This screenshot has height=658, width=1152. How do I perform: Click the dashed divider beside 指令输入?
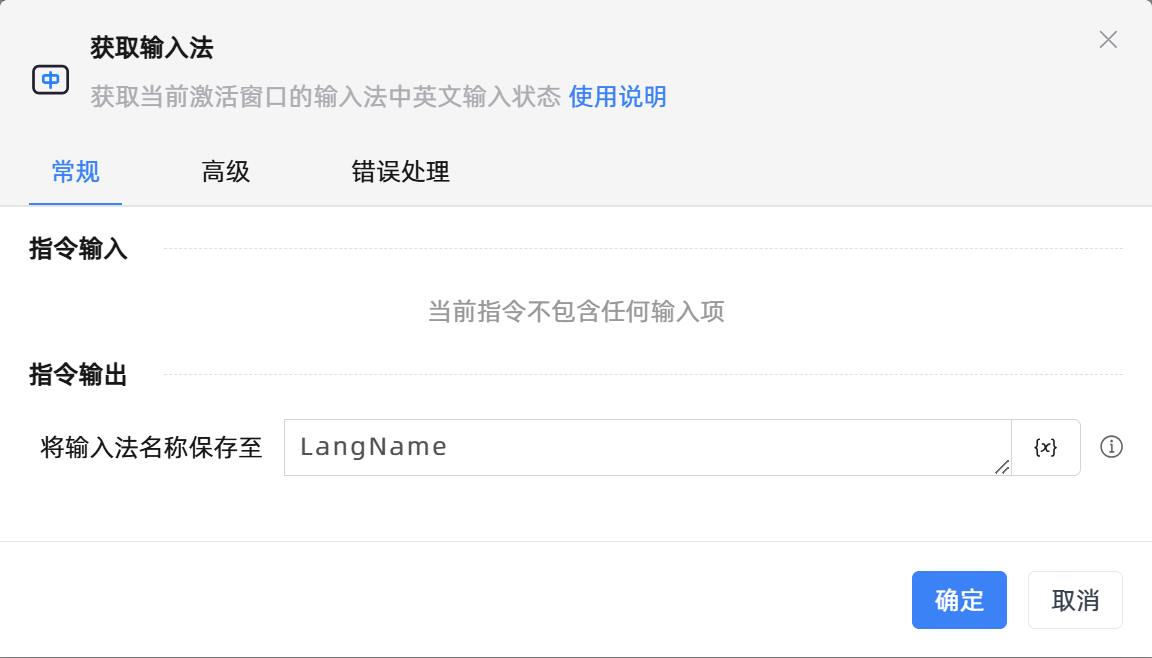(x=642, y=249)
